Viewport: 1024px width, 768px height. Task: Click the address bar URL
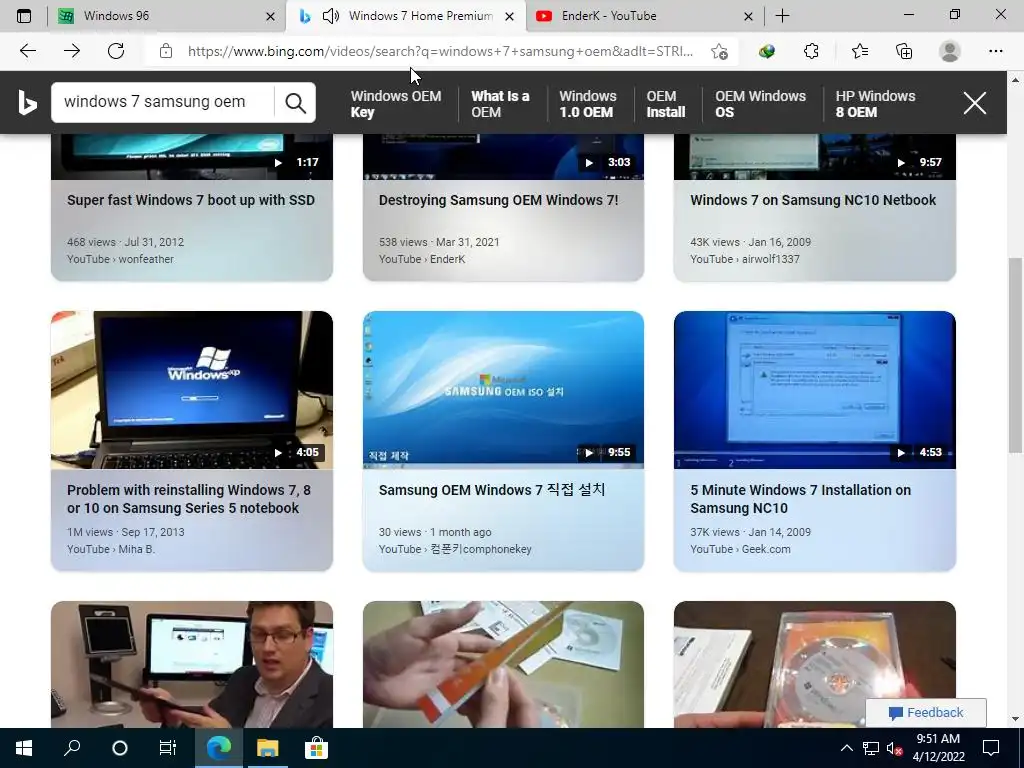click(440, 51)
